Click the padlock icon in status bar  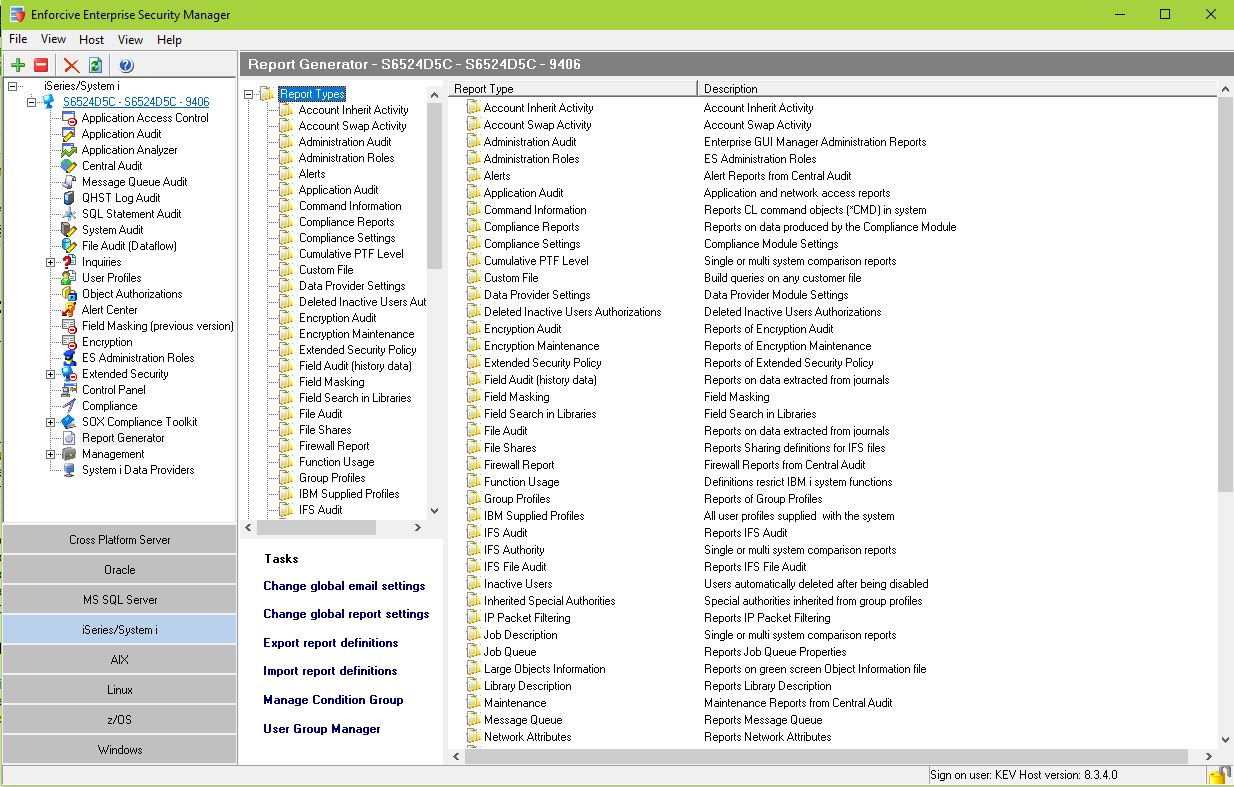[x=1218, y=775]
